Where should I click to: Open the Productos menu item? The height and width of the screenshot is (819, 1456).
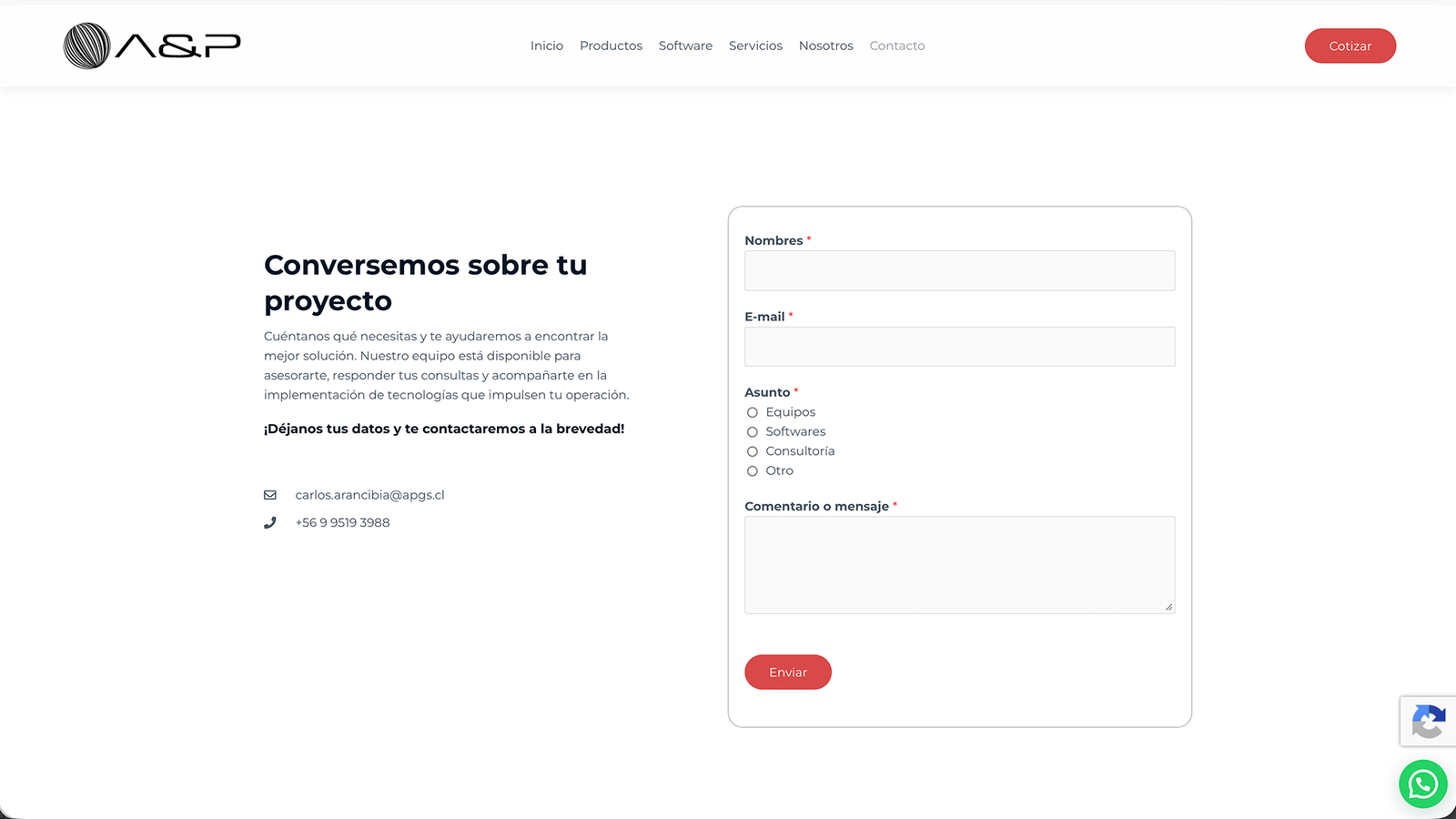tap(611, 45)
